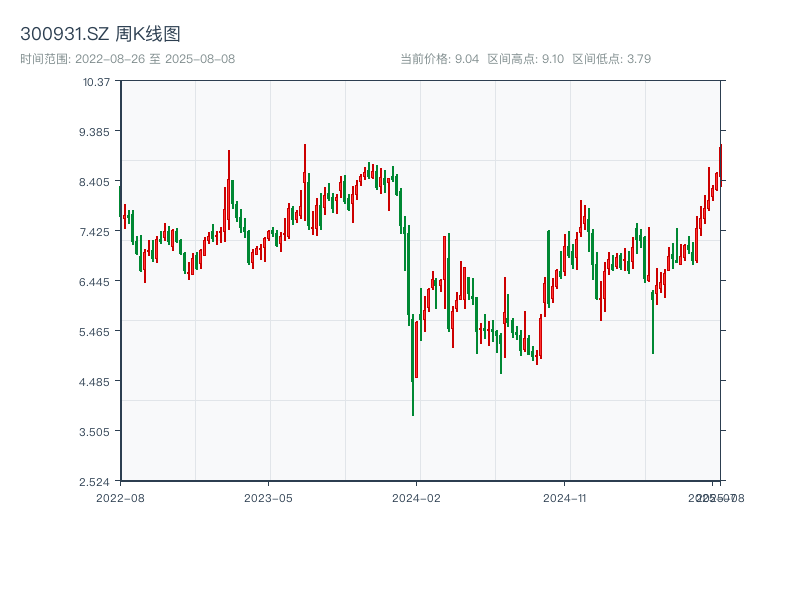The width and height of the screenshot is (800, 600).
Task: Select the 8.405 price axis label
Action: [x=97, y=182]
